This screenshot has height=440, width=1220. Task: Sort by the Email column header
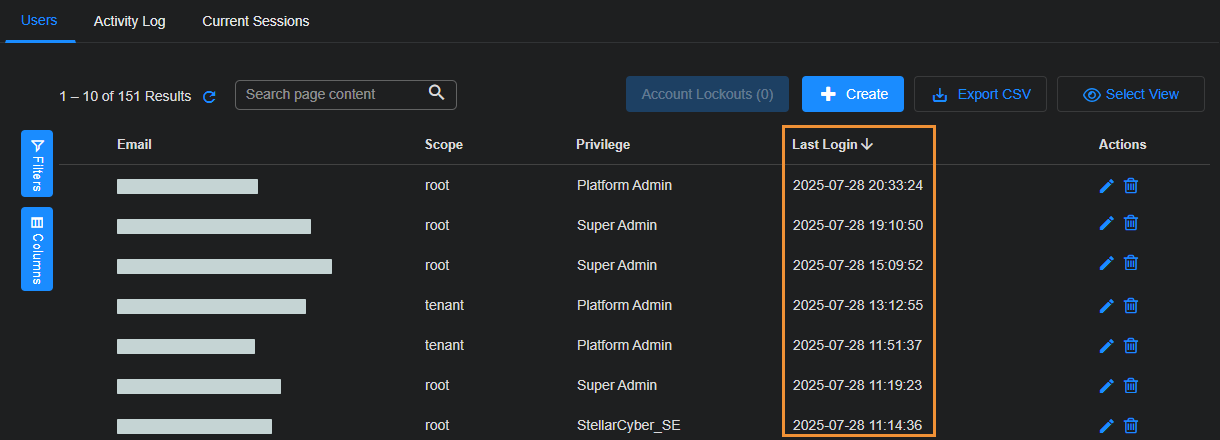(134, 144)
